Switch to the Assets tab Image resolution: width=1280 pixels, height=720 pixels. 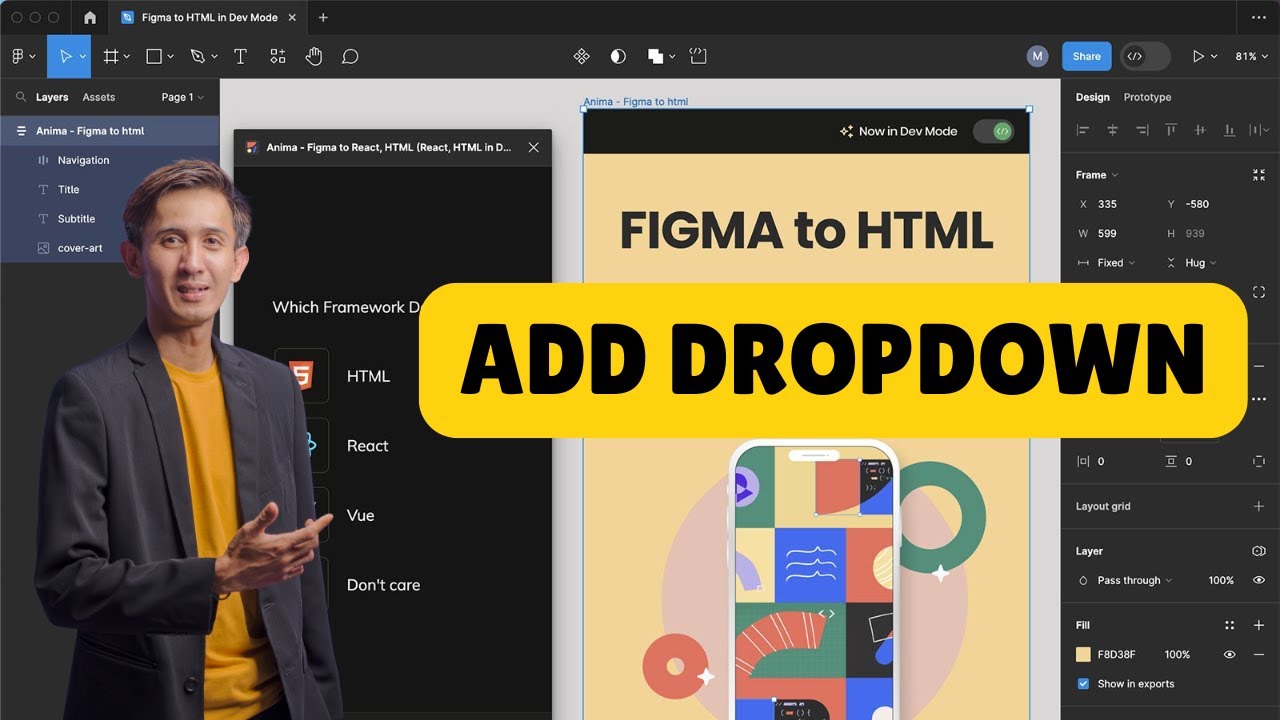point(99,97)
